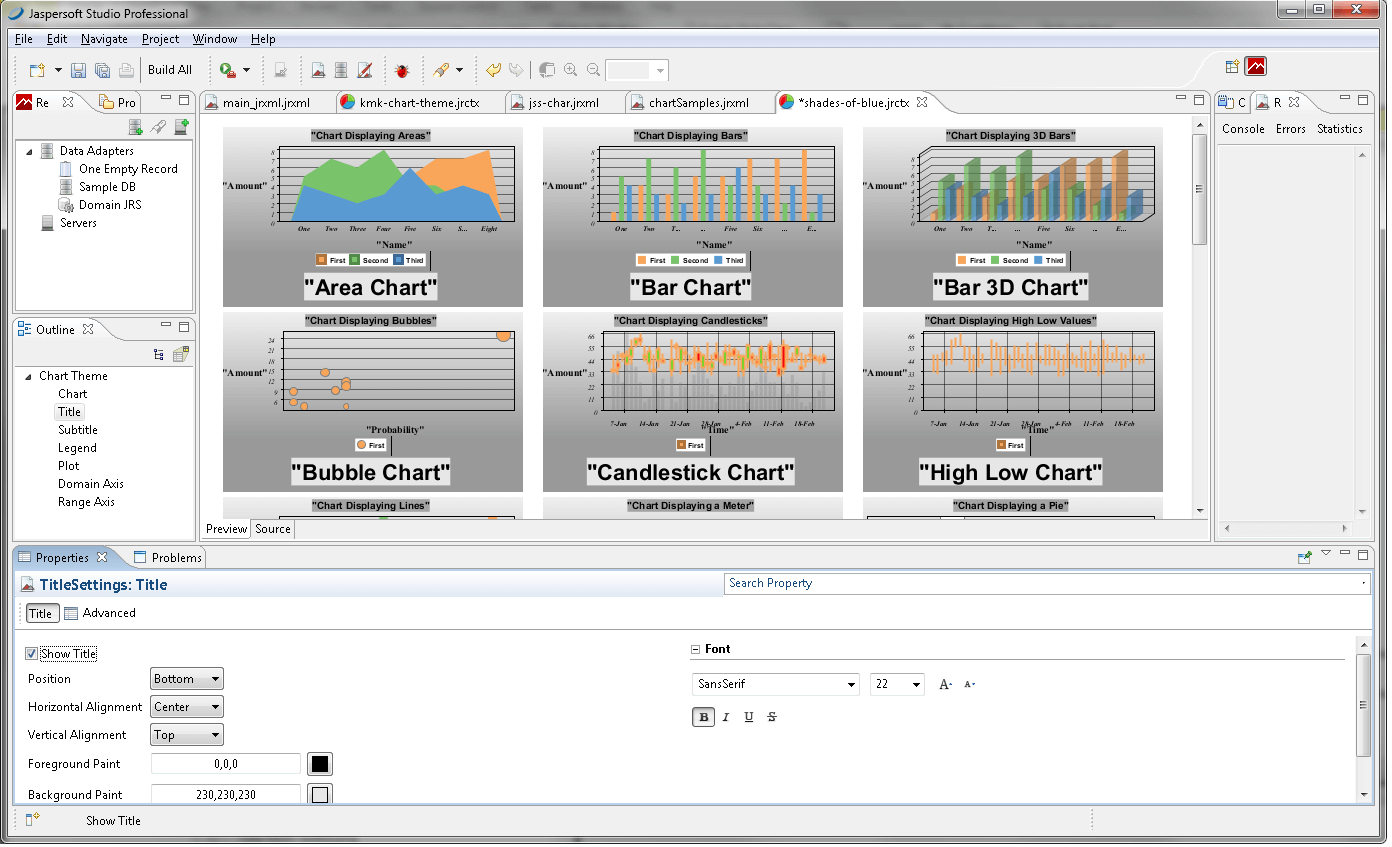1392x847 pixels.
Task: Open the File menu
Action: coord(24,39)
